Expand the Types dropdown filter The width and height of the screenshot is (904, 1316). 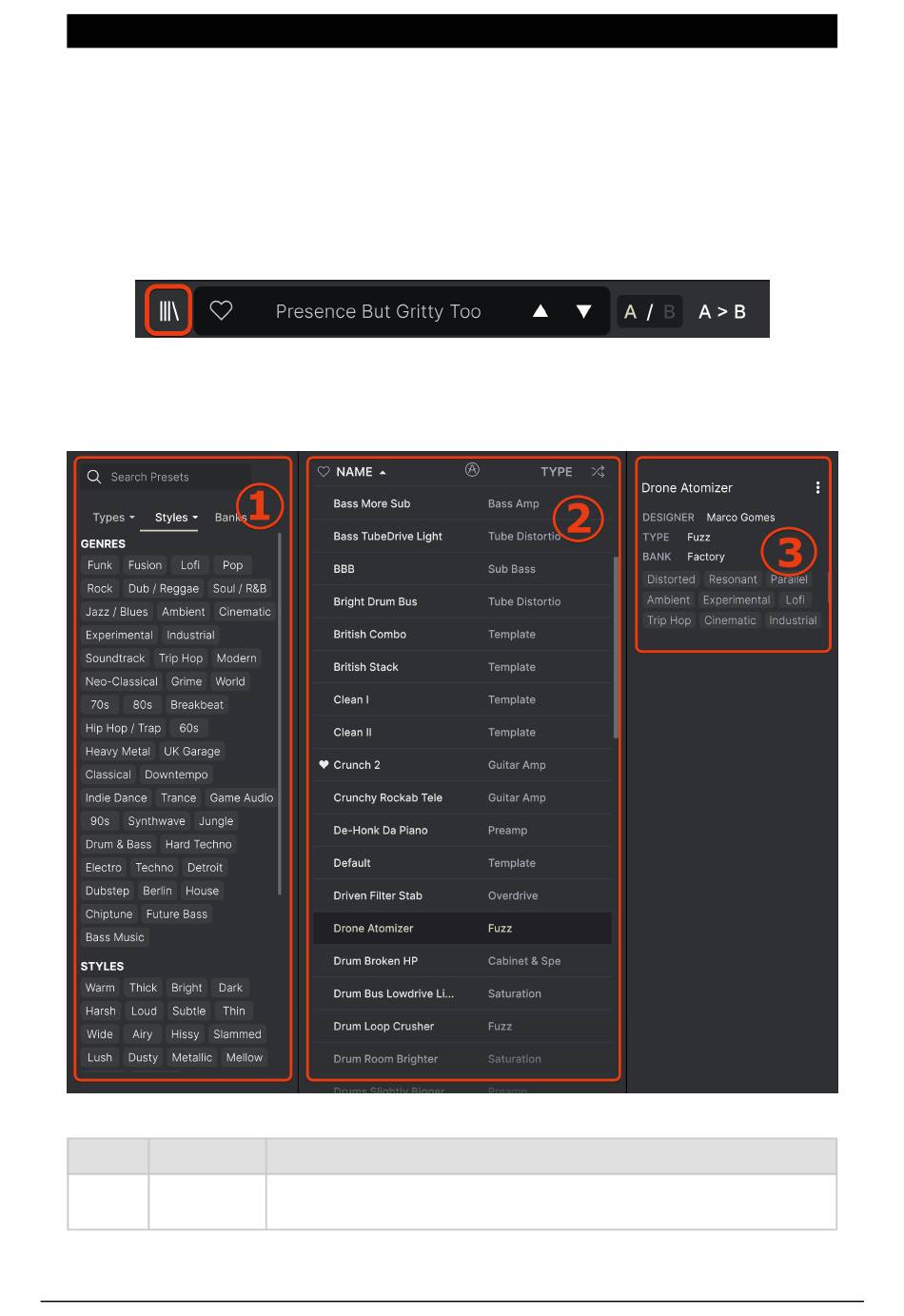click(113, 518)
